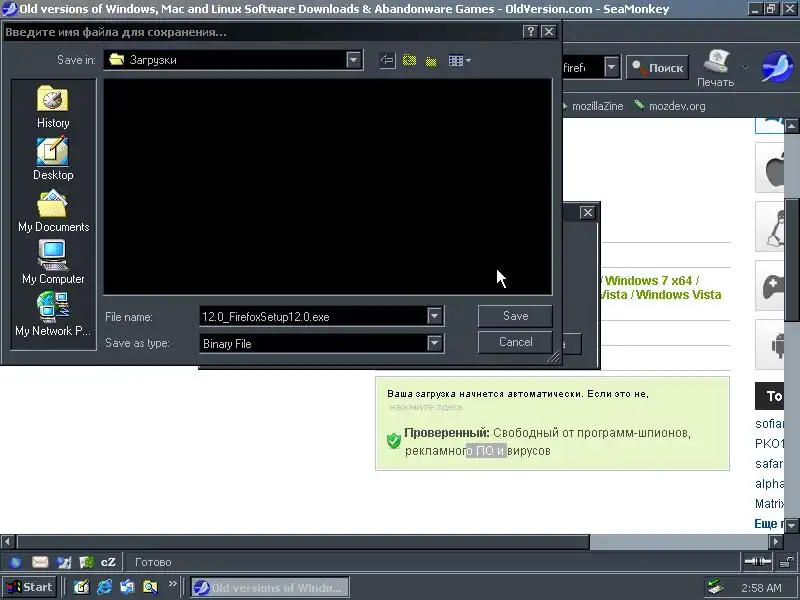Image resolution: width=800 pixels, height=600 pixels.
Task: Select the Old versions of Windows taskbar button
Action: coord(270,587)
